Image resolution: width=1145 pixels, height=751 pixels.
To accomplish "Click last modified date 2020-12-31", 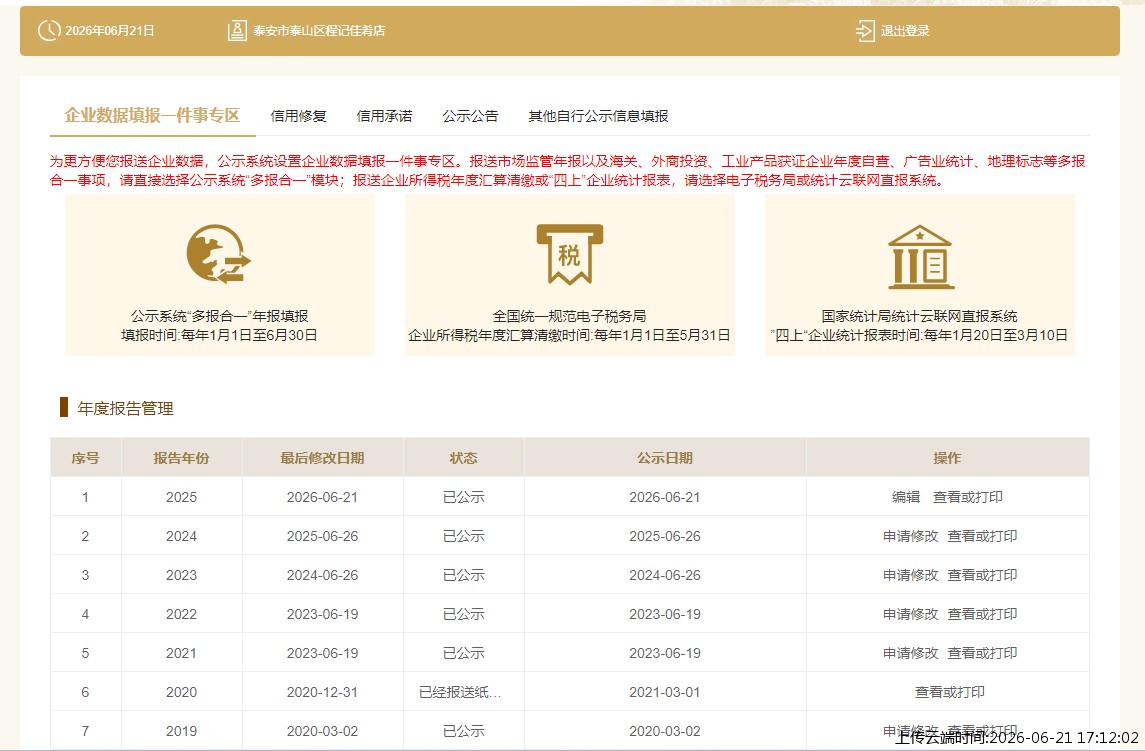I will pos(322,692).
